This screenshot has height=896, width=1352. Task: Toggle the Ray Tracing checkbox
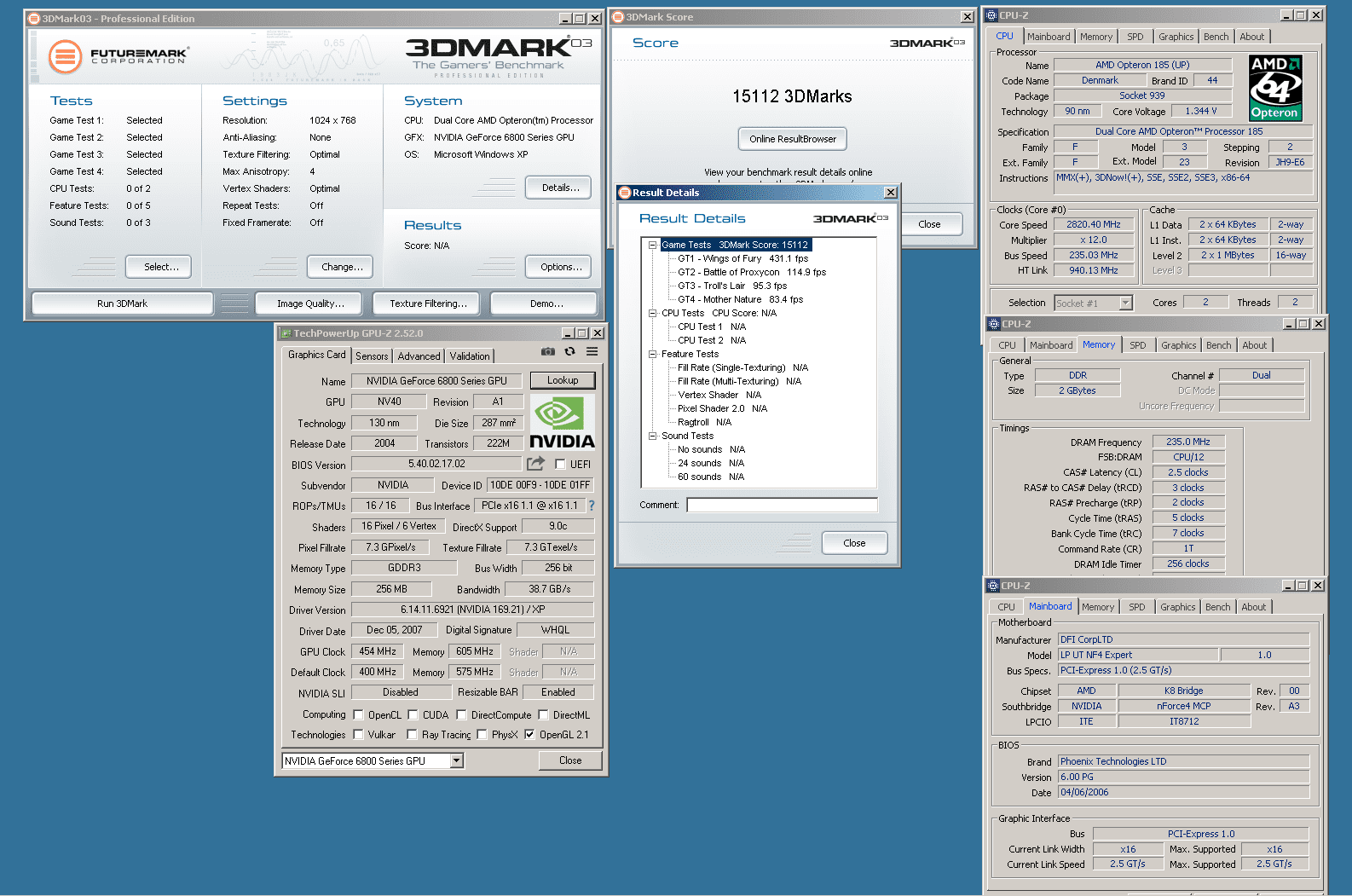pyautogui.click(x=412, y=735)
